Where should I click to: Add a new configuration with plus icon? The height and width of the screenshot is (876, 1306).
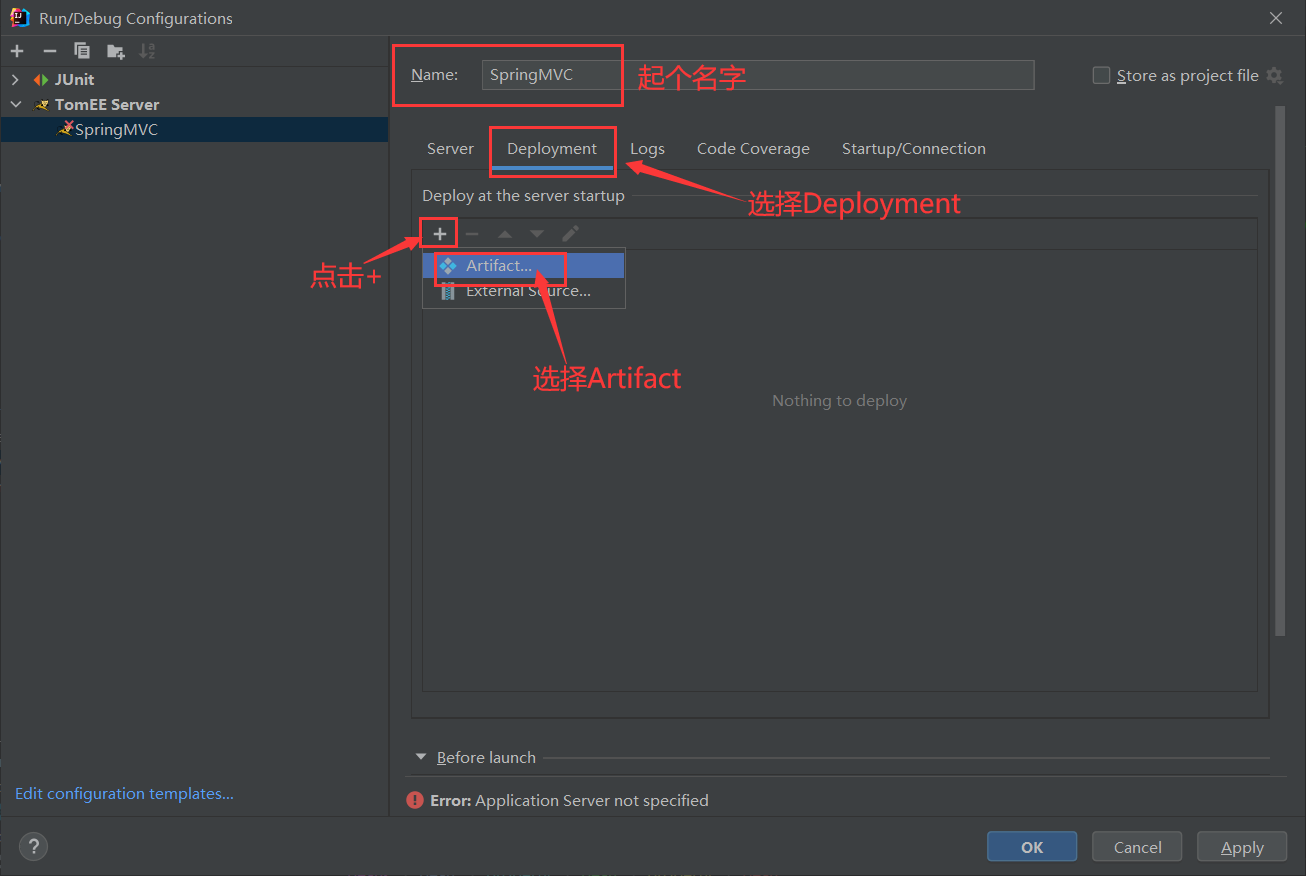pyautogui.click(x=17, y=51)
